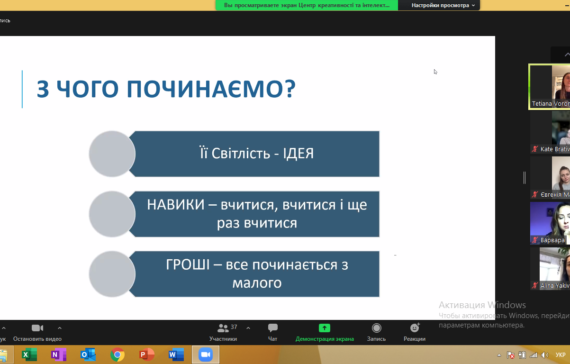Collapse the participant video strip arrow
Screen dimensions: 570x364
coord(566,55)
